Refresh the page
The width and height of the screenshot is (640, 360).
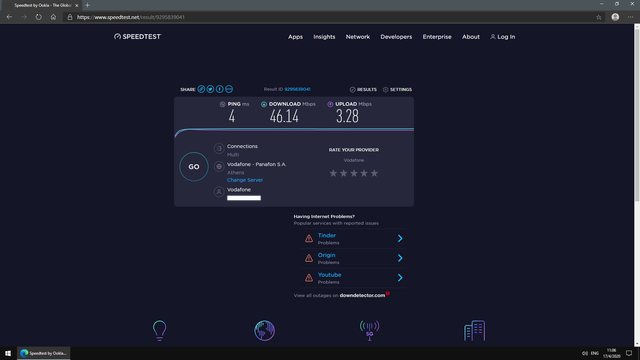coord(38,17)
